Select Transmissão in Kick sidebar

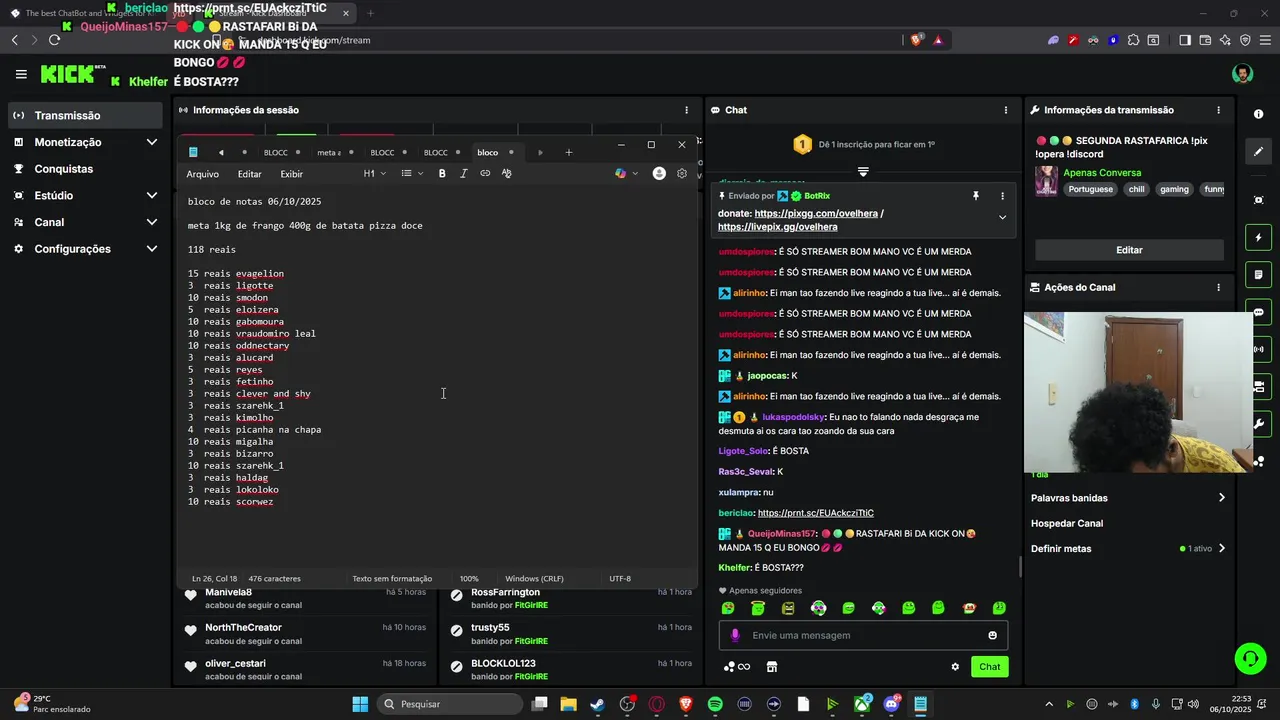pos(83,115)
